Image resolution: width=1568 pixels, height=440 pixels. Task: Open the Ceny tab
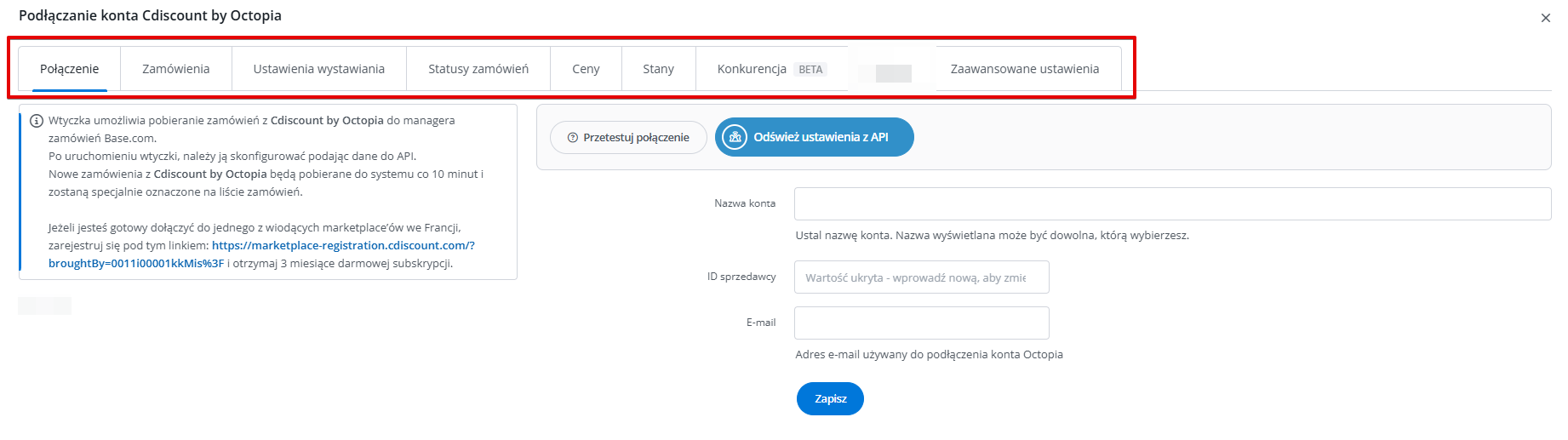586,69
